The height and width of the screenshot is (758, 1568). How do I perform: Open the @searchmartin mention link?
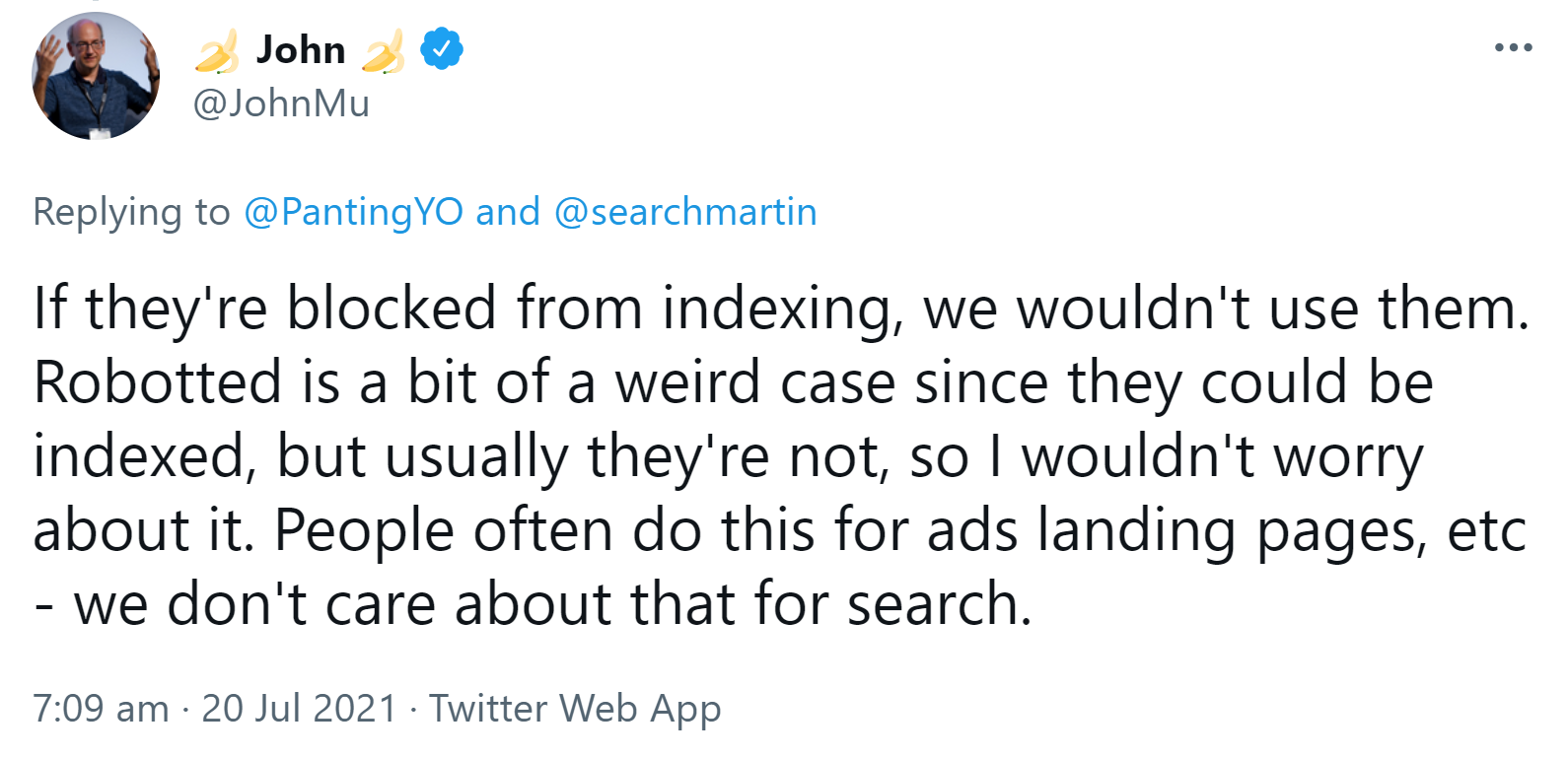685,212
